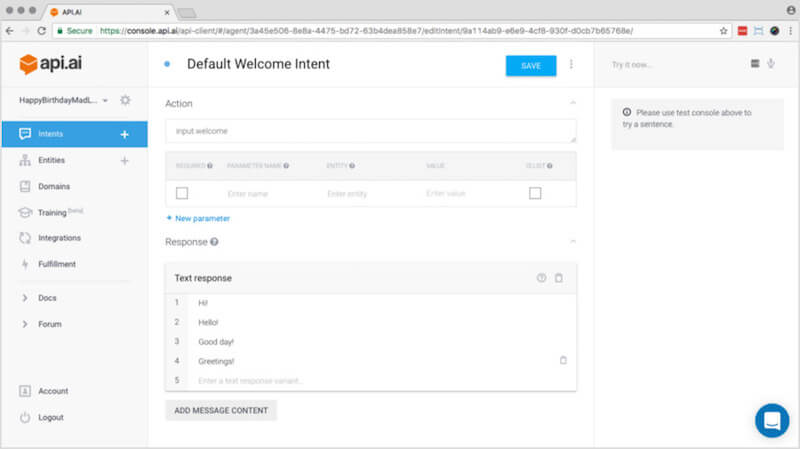Click the Fulfillment lightning bolt icon
The width and height of the screenshot is (800, 449).
pyautogui.click(x=25, y=264)
